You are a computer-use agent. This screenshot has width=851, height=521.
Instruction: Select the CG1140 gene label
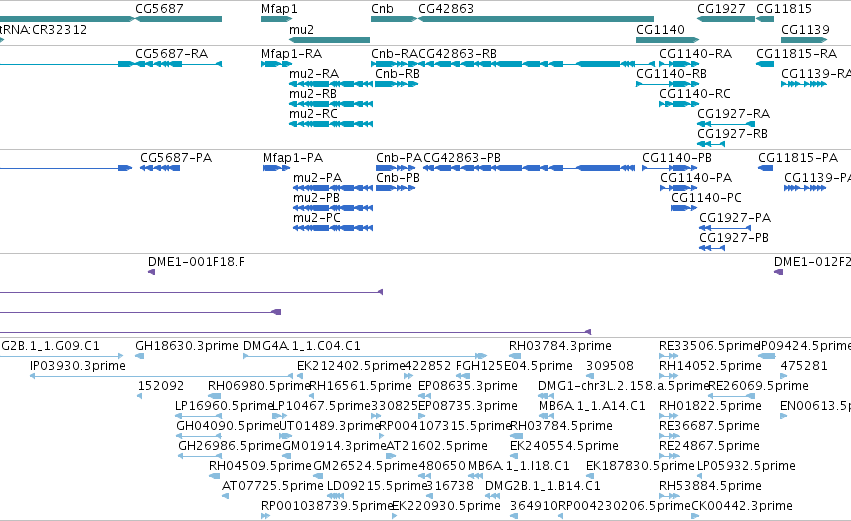click(660, 29)
